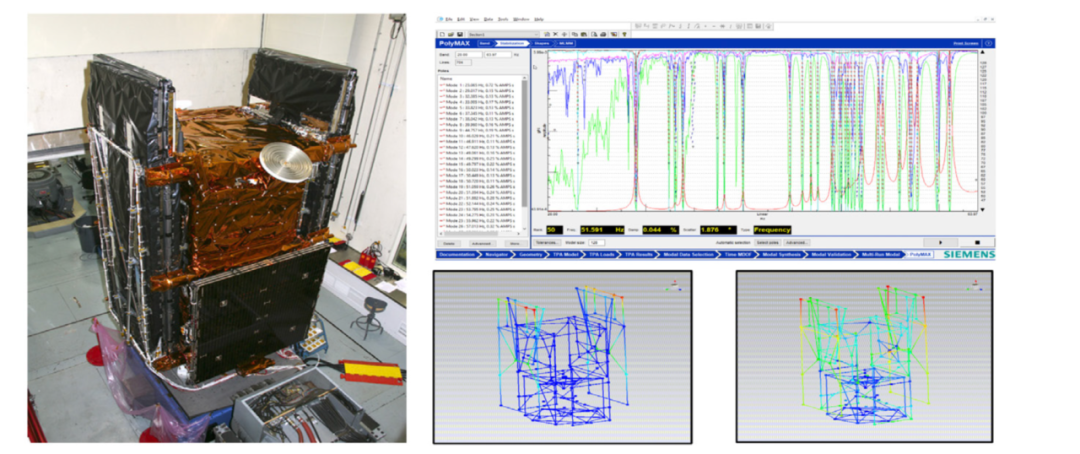Go to the Modal Synthesis tab
Screen dimensions: 1080x454
click(782, 255)
